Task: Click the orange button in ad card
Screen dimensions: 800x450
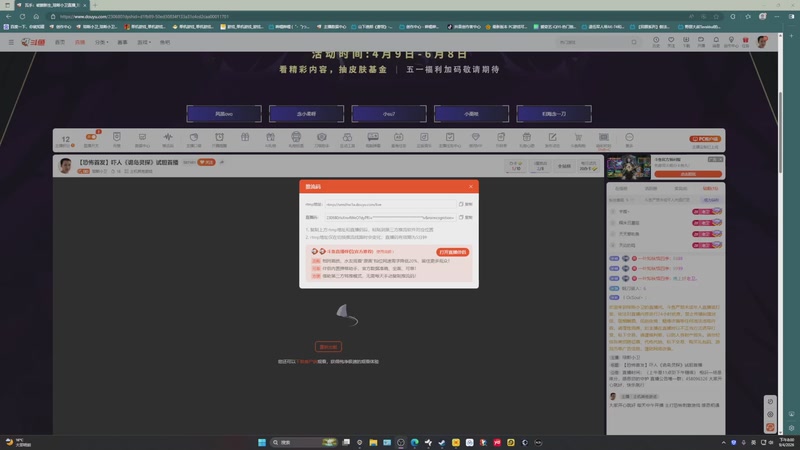Action: tap(688, 174)
